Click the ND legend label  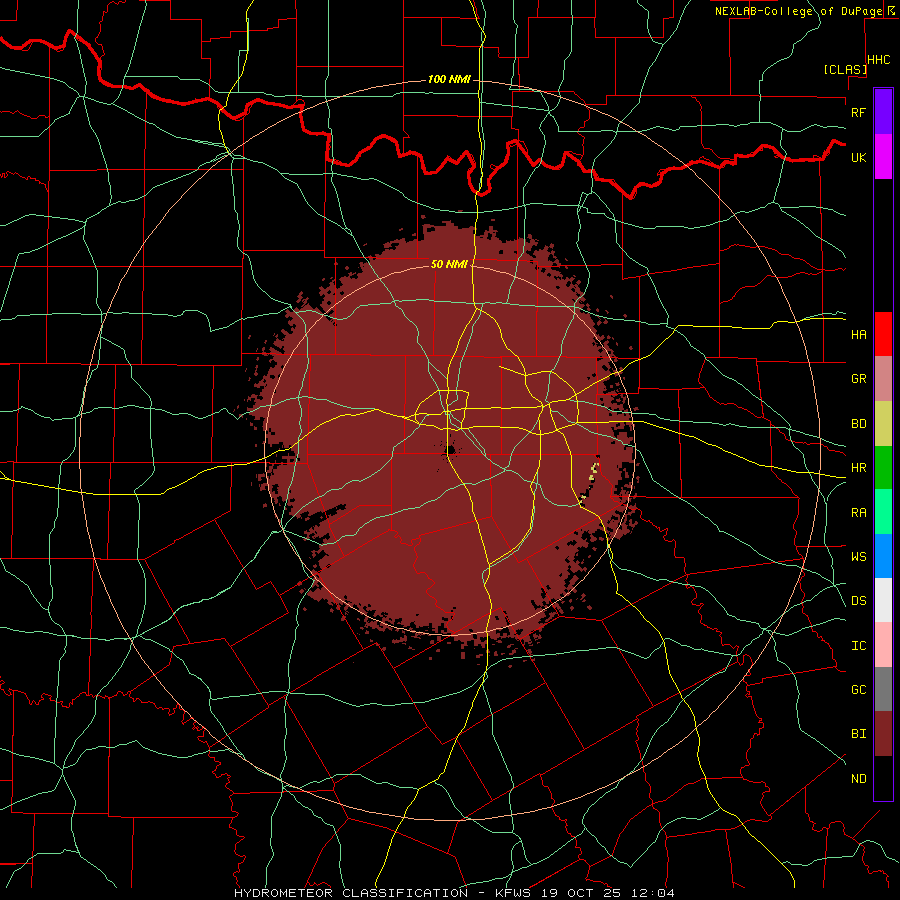click(x=858, y=779)
